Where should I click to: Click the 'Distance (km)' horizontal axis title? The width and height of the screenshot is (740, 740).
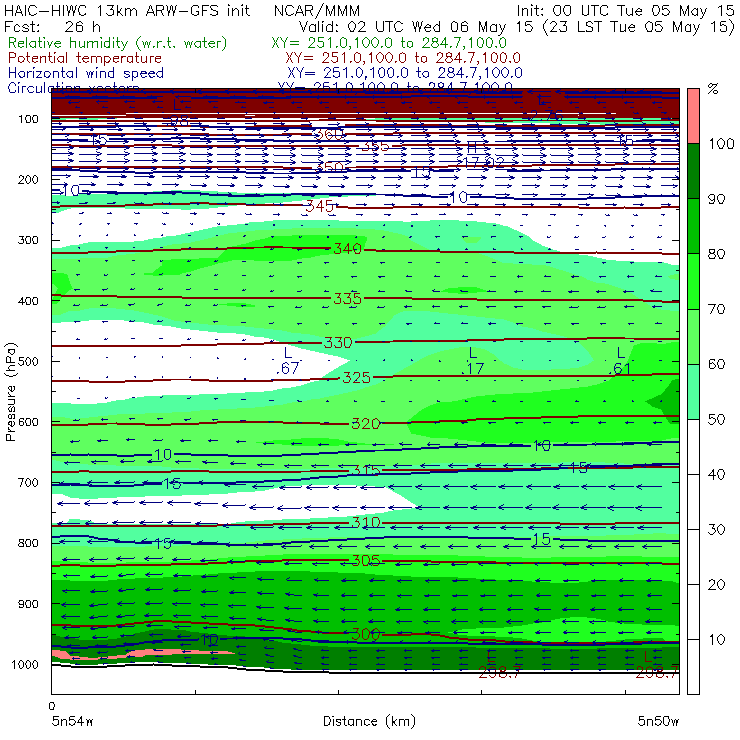369,721
